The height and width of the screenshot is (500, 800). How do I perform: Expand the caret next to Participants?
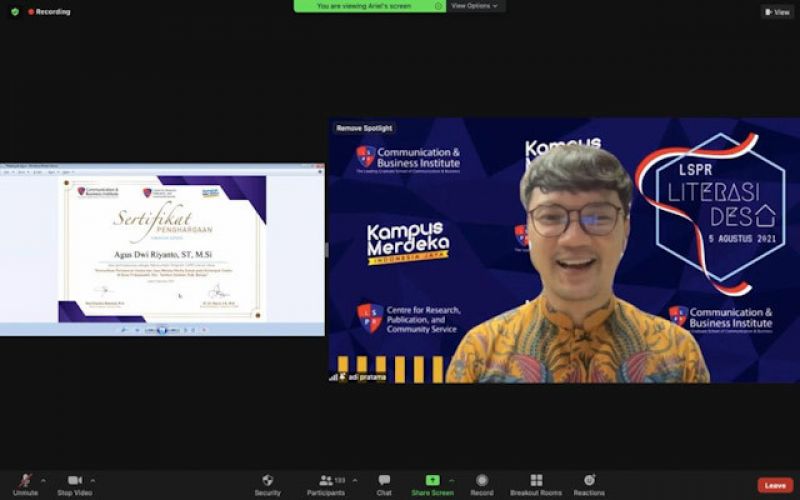[355, 481]
